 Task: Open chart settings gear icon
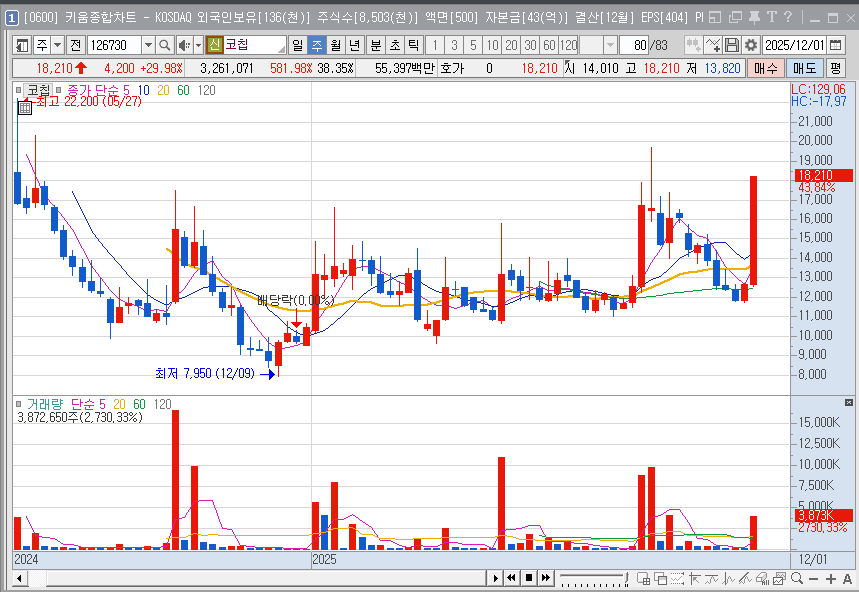[751, 45]
